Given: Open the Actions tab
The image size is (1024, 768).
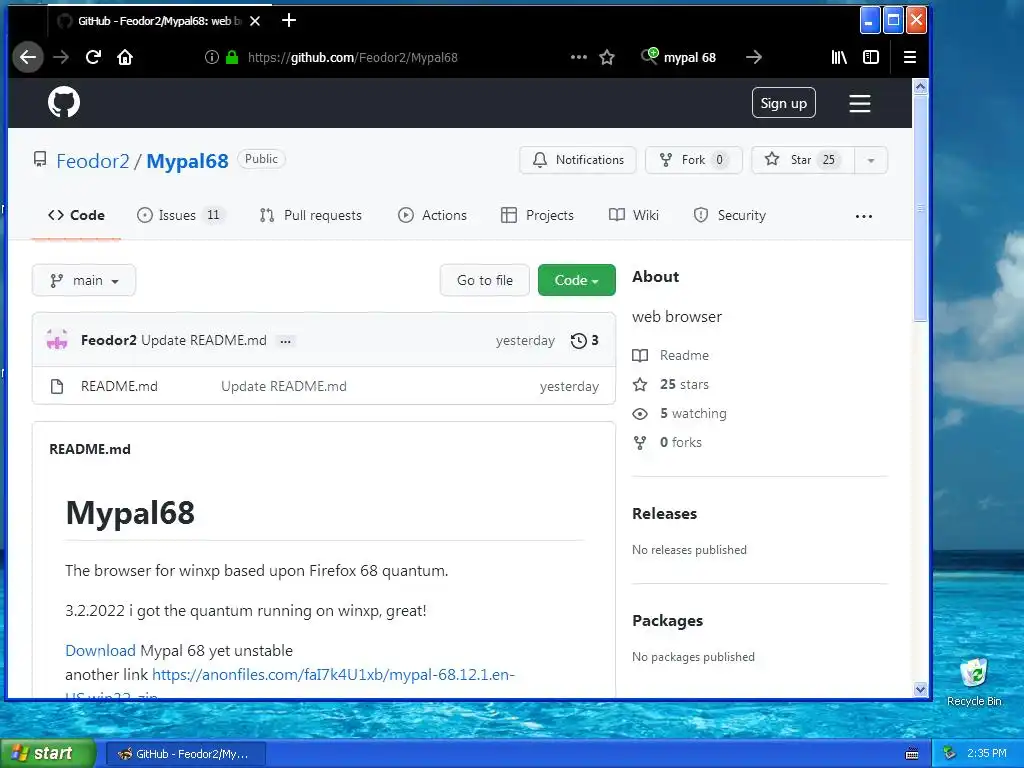Looking at the screenshot, I should pyautogui.click(x=432, y=216).
